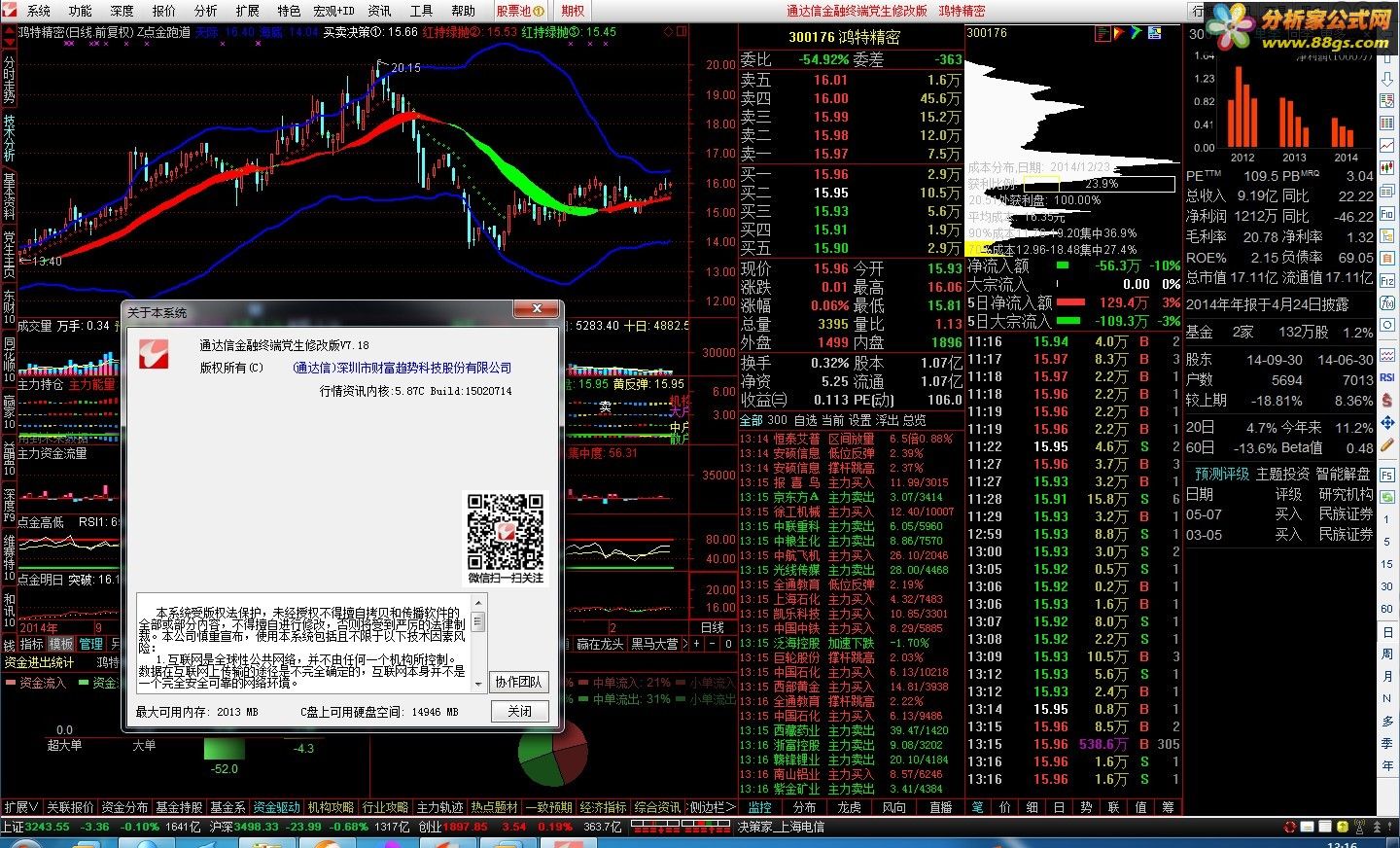This screenshot has width=1400, height=848.
Task: Select the 日 daily period button in sidebar
Action: [x=1387, y=631]
